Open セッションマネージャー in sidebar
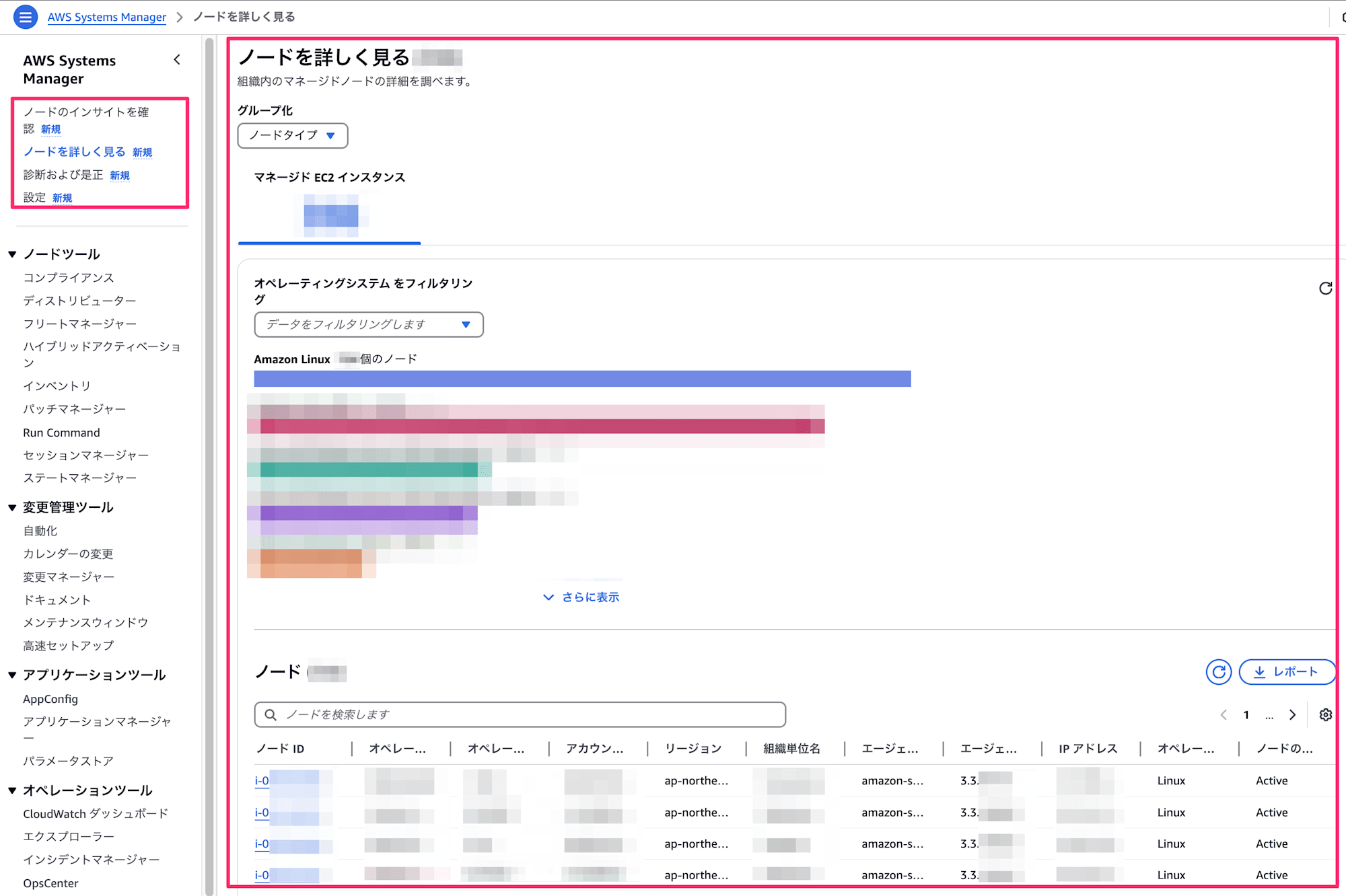The width and height of the screenshot is (1346, 896). click(x=85, y=455)
